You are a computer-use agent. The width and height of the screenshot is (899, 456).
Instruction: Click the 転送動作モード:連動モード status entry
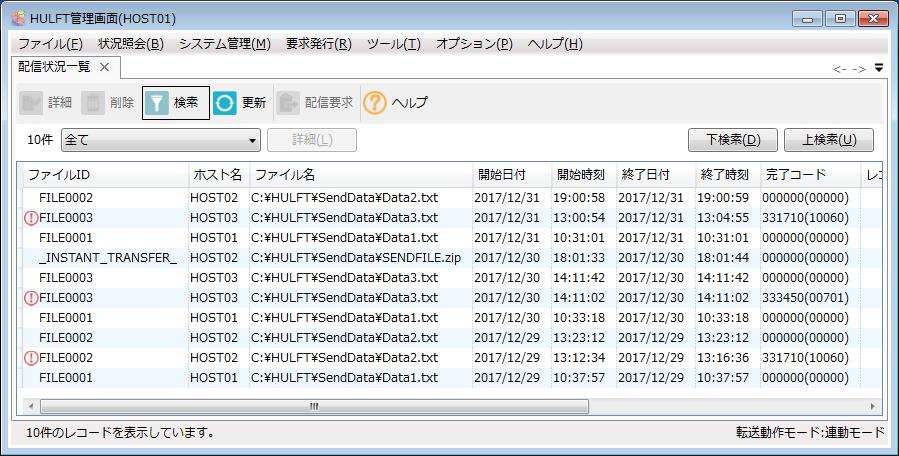810,432
